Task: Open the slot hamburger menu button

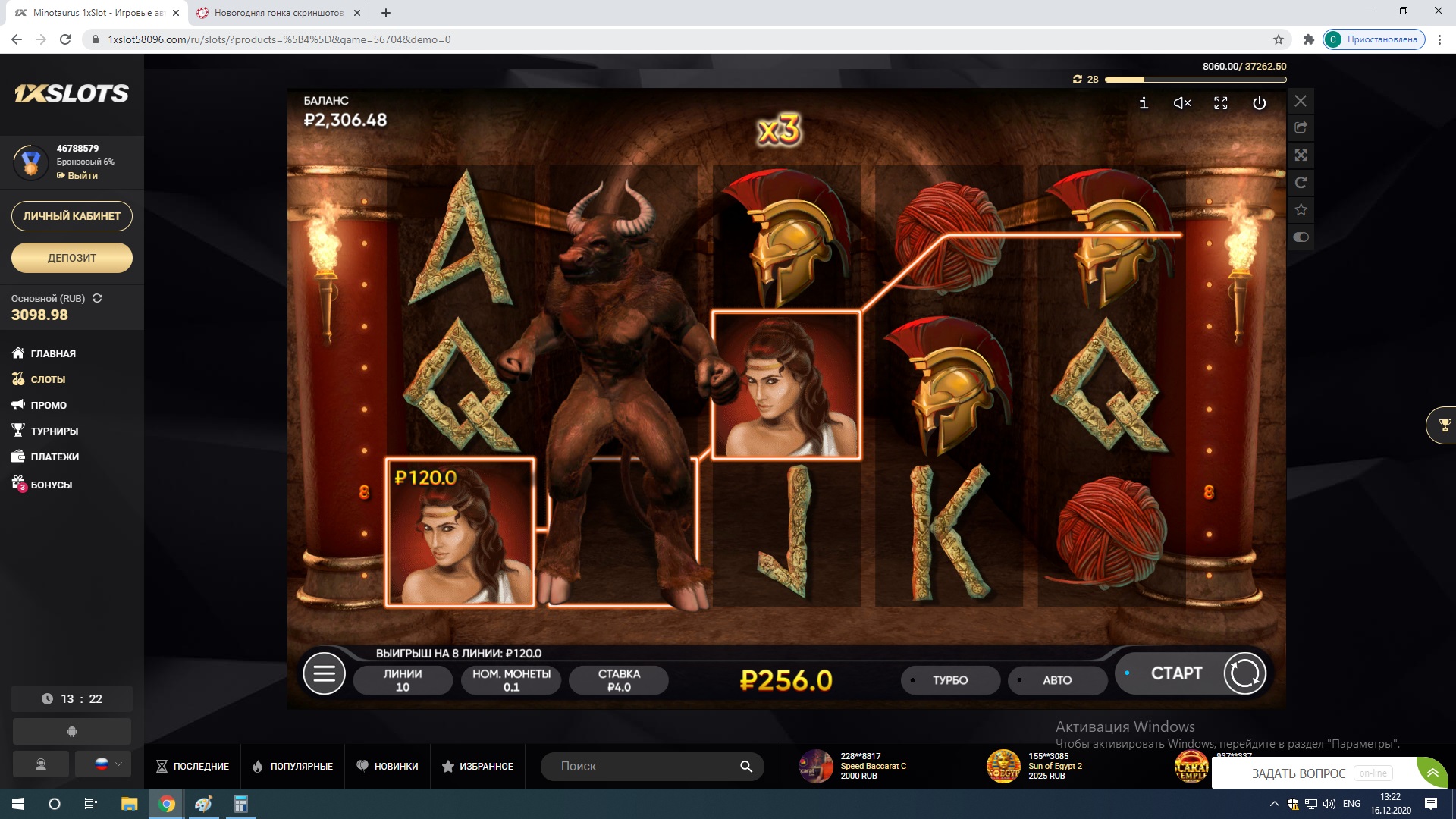Action: pos(324,673)
